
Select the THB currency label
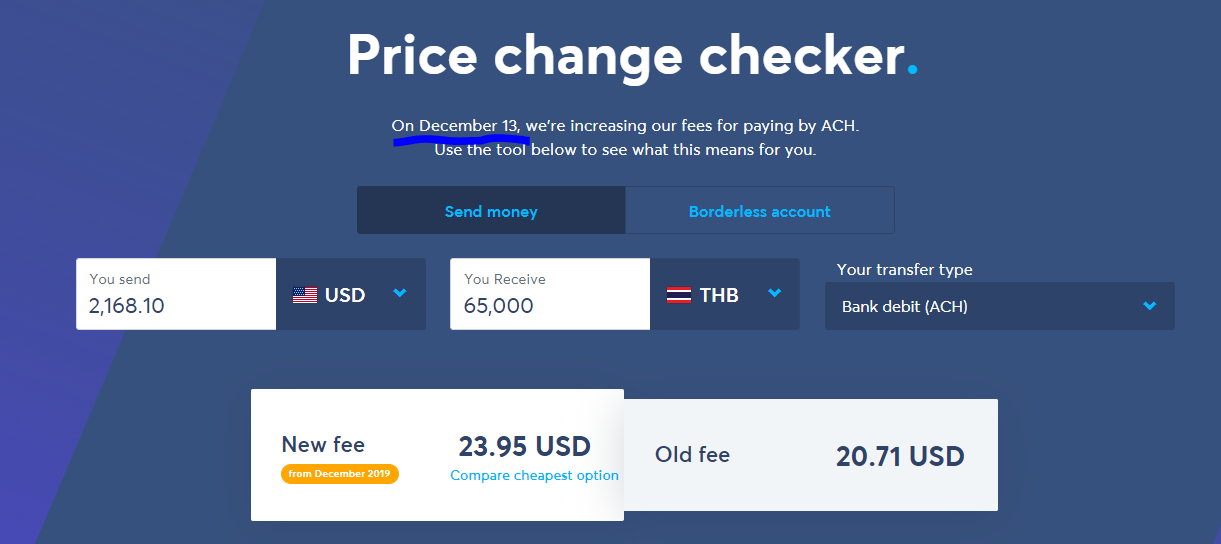click(719, 295)
